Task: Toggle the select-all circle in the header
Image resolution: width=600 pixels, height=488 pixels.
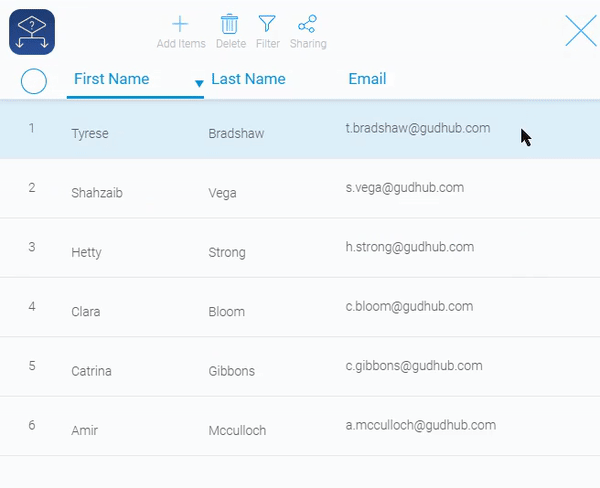Action: (x=34, y=81)
